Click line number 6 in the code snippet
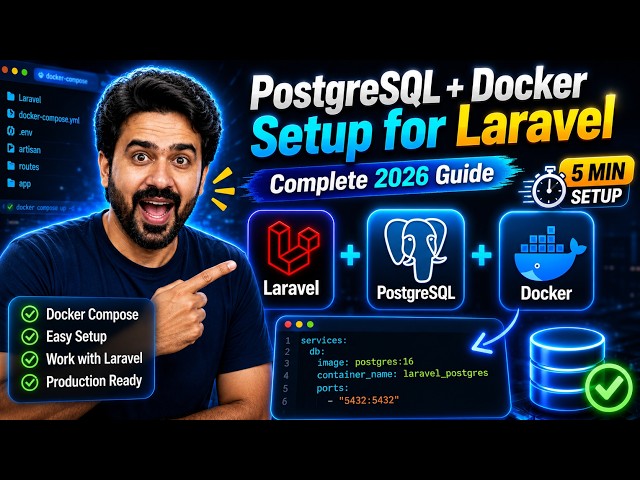640x480 pixels. (285, 401)
